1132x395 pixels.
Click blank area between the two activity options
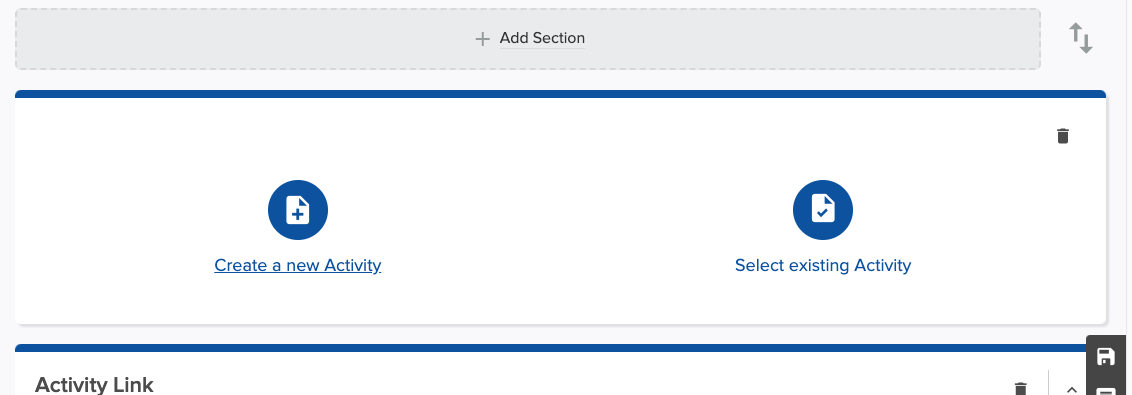560,217
